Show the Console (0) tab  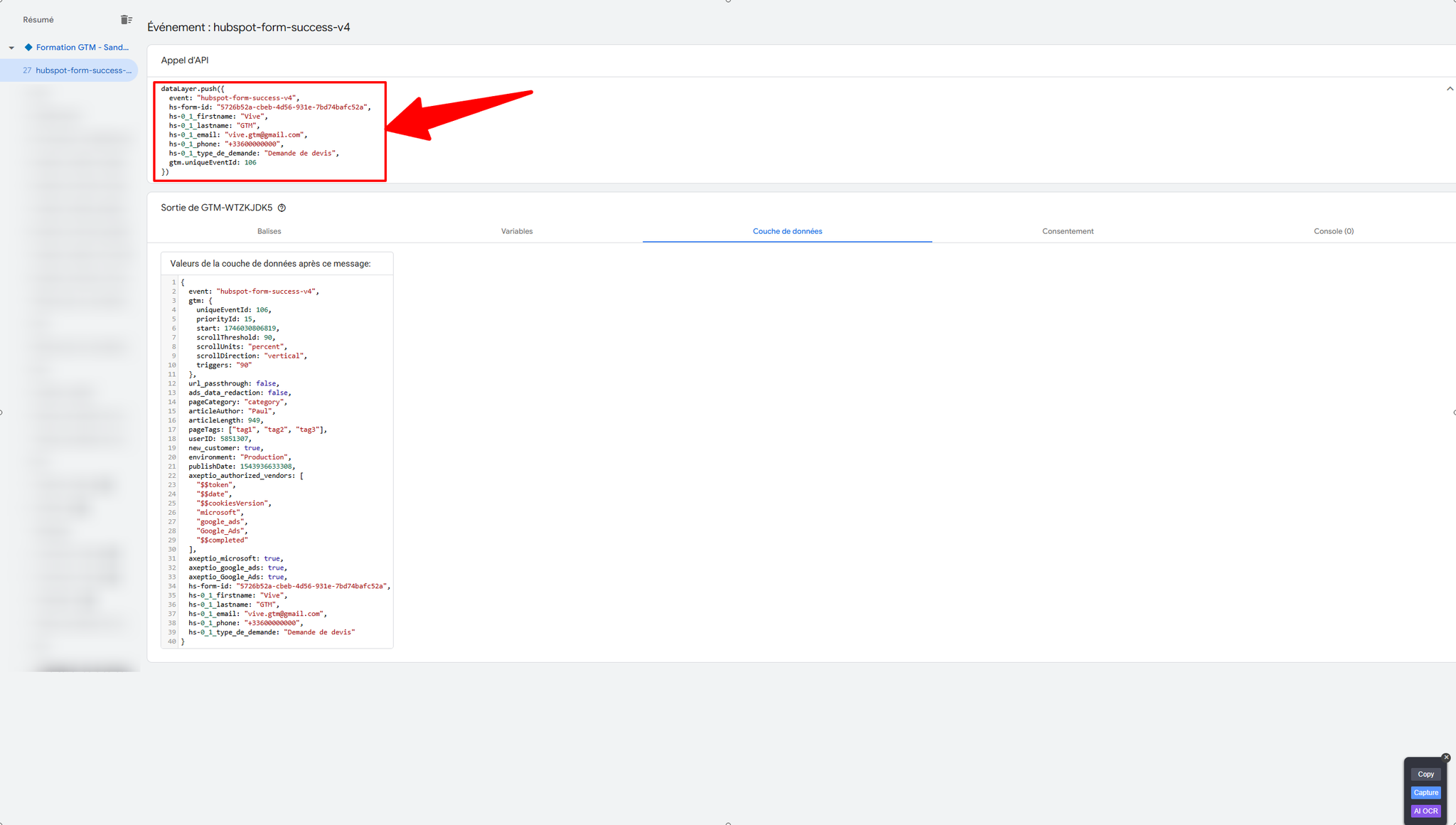click(x=1333, y=231)
